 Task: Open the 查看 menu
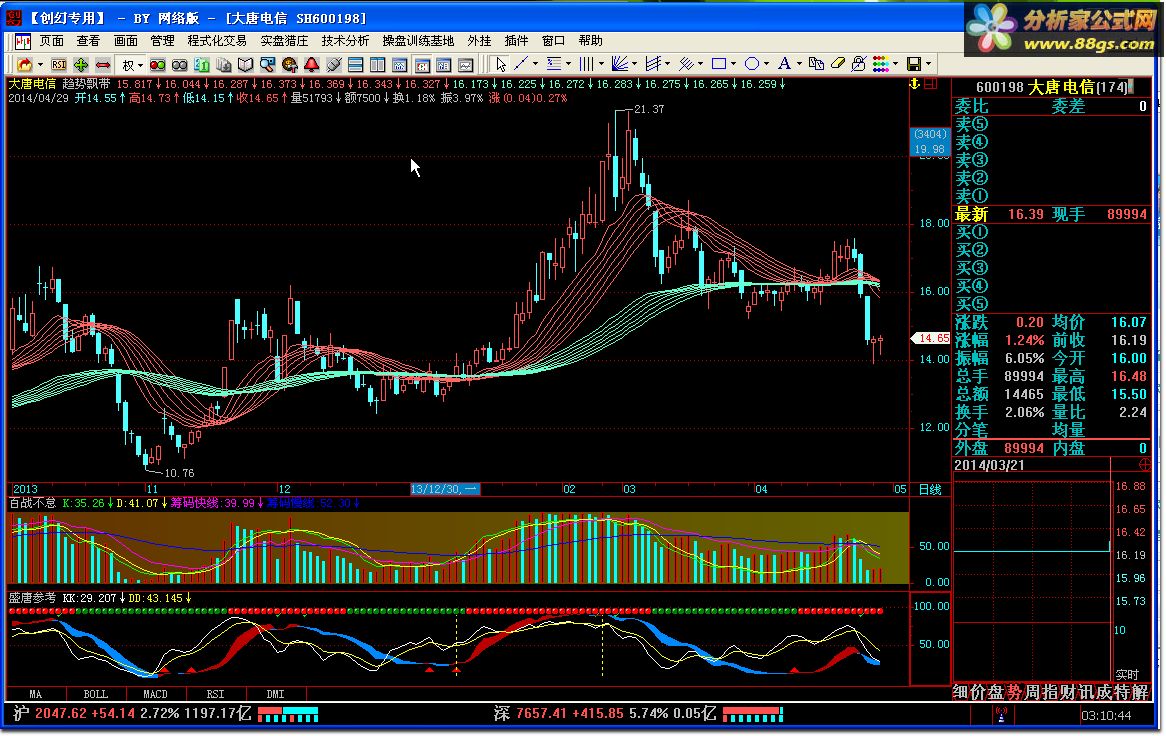(x=88, y=41)
